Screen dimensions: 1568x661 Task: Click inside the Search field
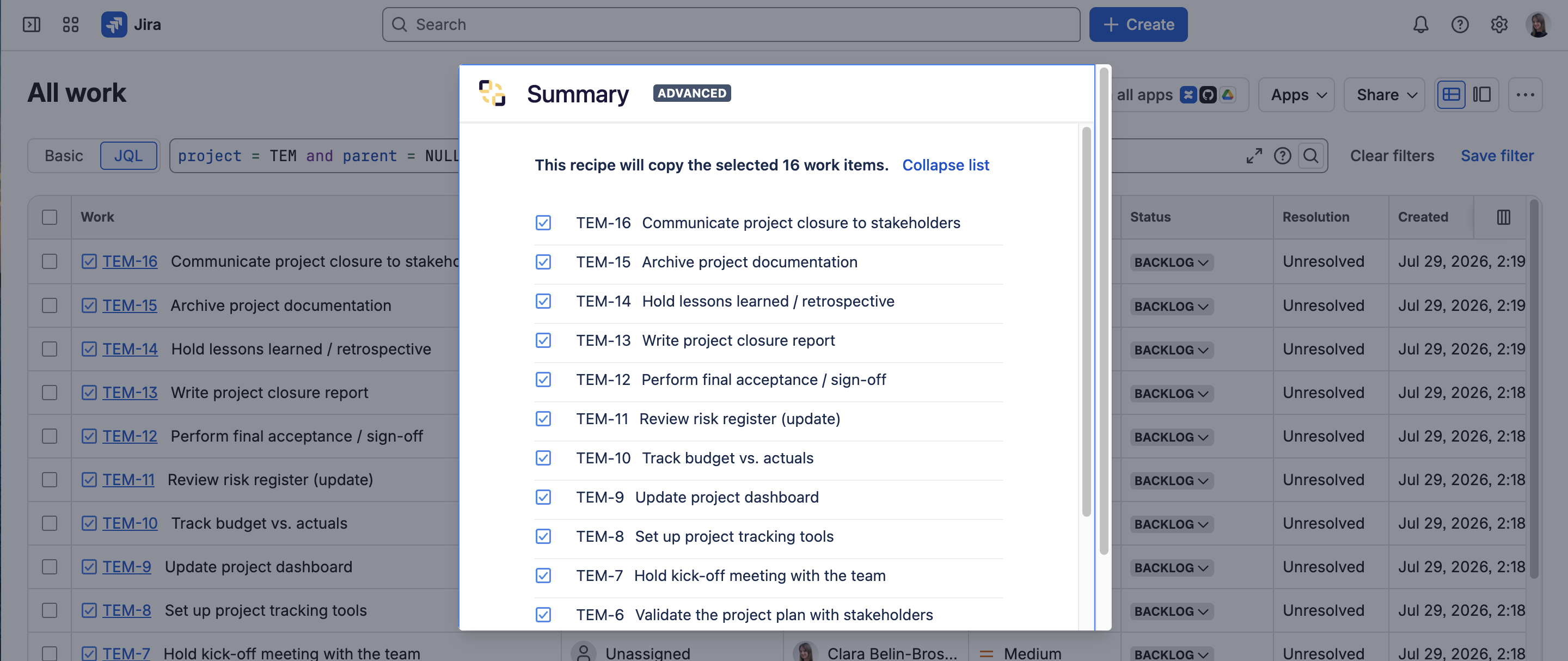pos(731,25)
